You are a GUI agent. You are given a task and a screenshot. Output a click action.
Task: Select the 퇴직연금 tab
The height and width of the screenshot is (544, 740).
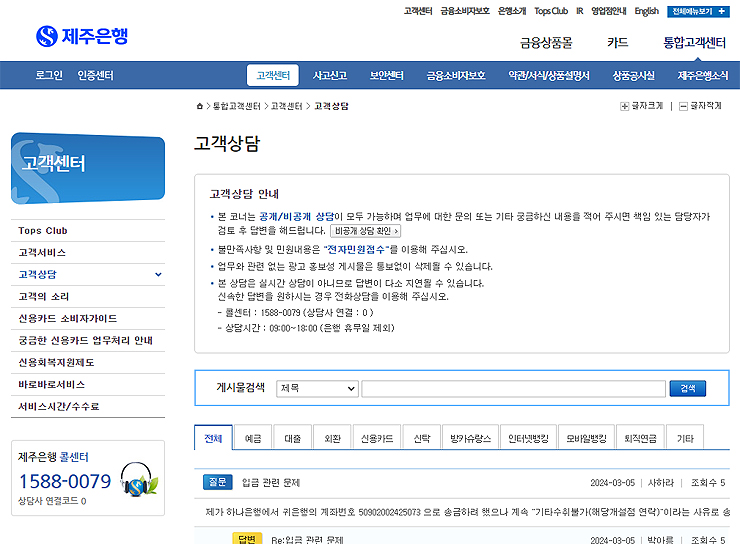point(640,438)
